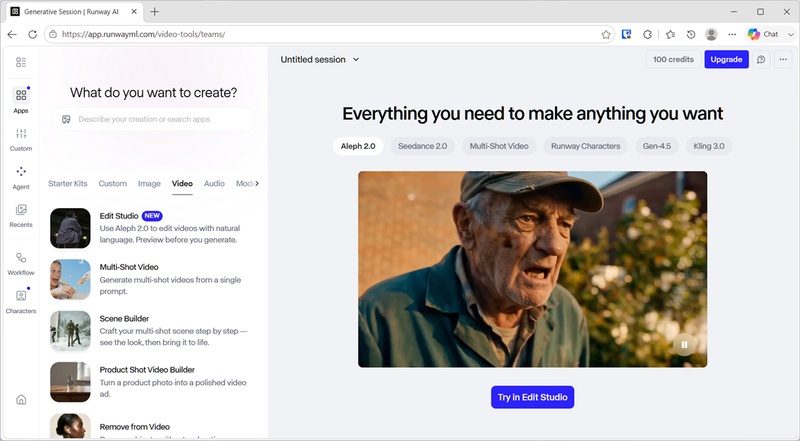Open the session more options menu

click(783, 59)
